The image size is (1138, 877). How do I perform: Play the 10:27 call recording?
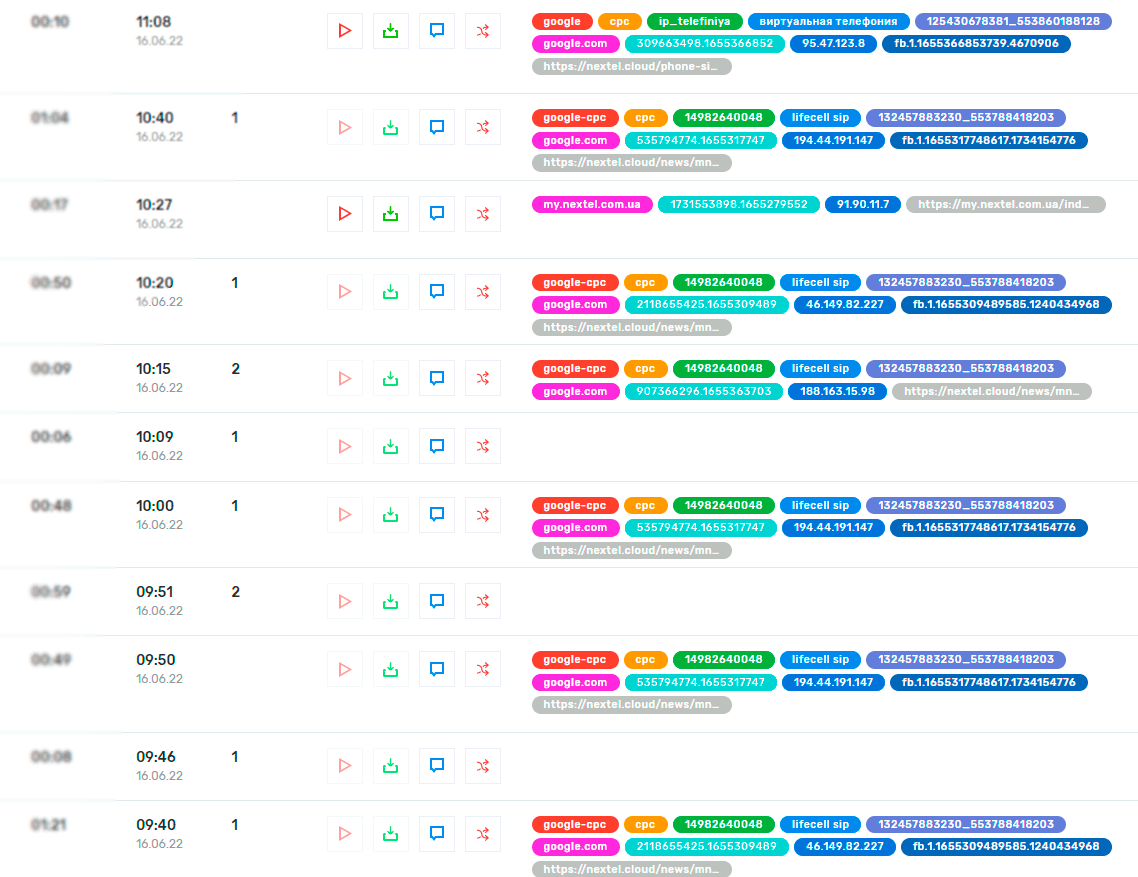(345, 213)
